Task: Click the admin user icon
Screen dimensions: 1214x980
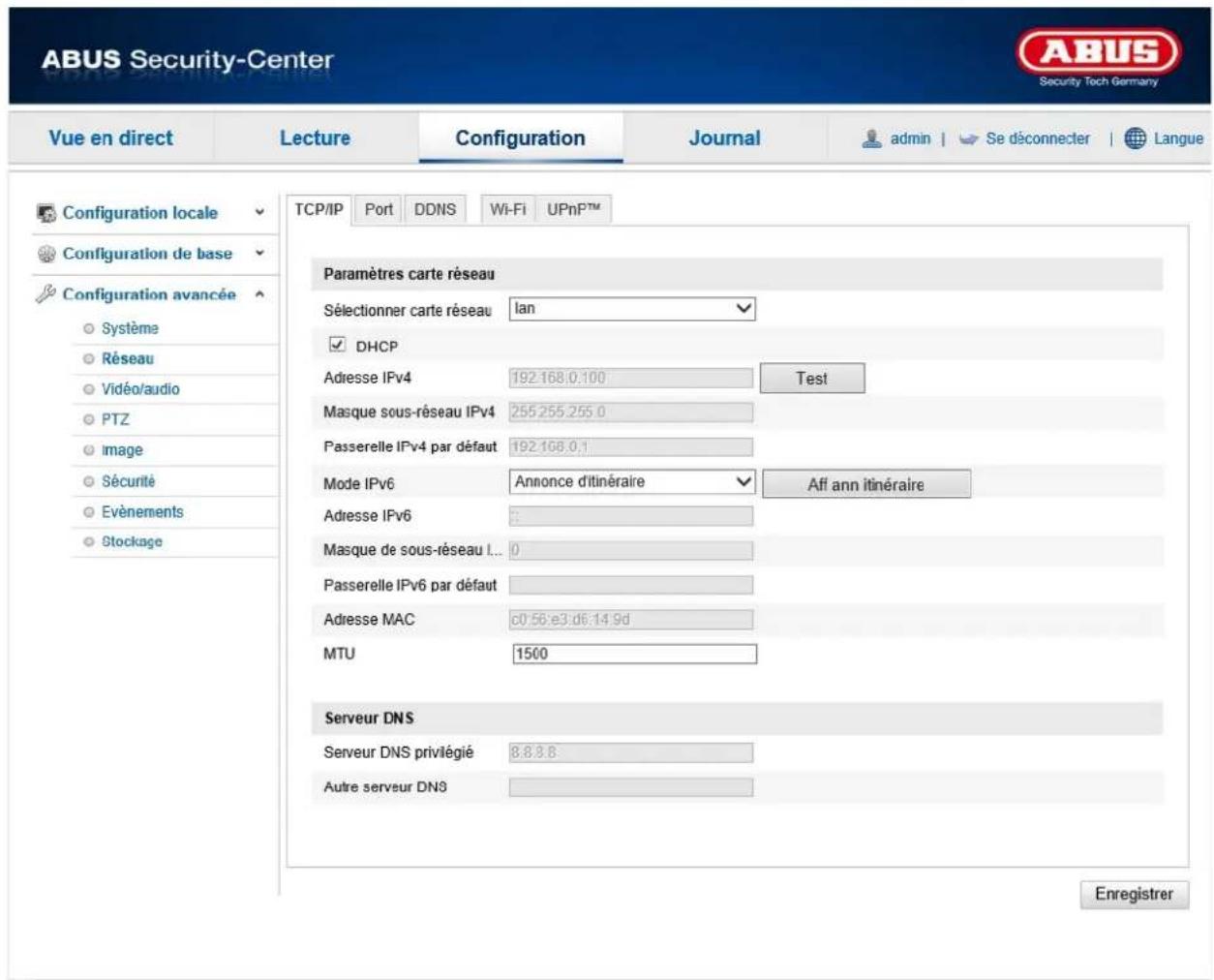Action: point(872,138)
